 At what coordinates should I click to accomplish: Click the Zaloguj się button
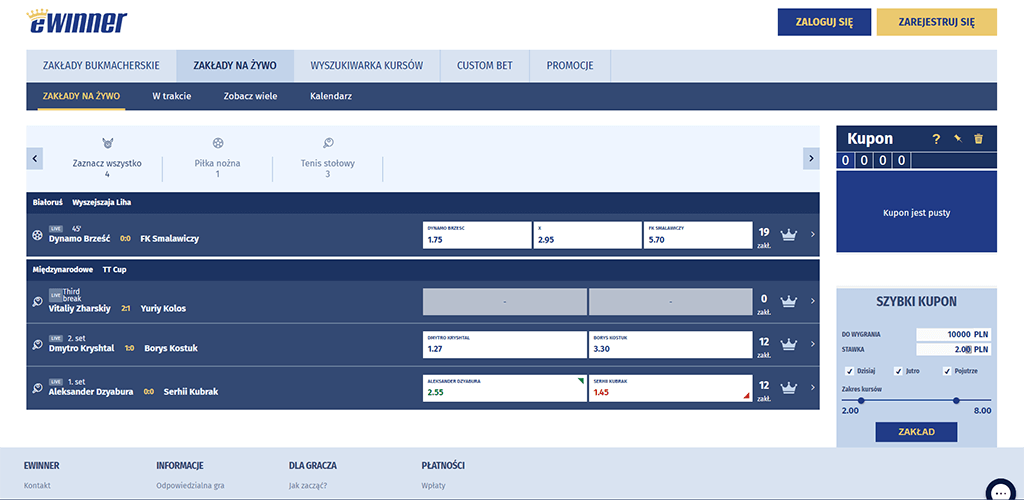point(823,22)
